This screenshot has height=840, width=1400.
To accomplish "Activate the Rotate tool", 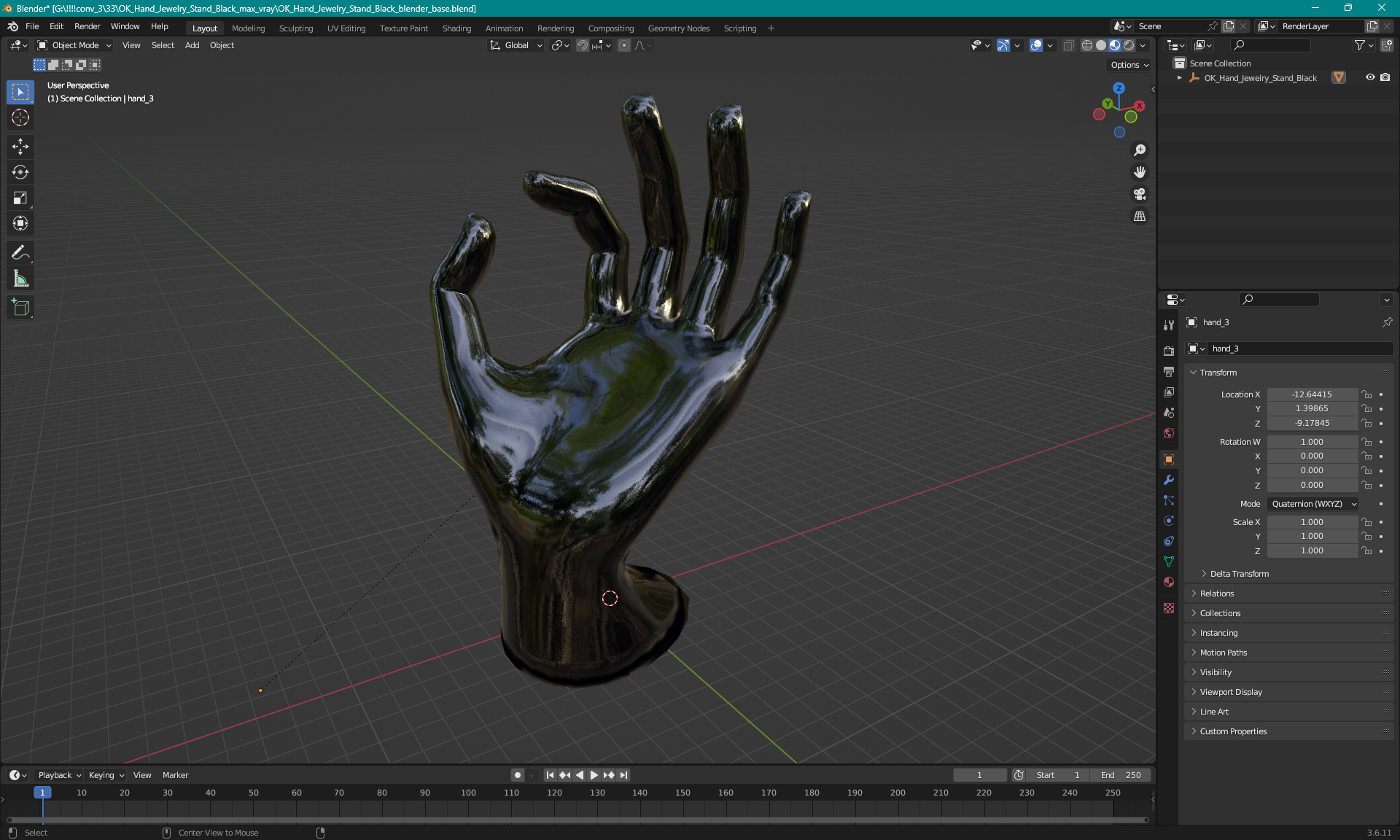I will (x=20, y=172).
